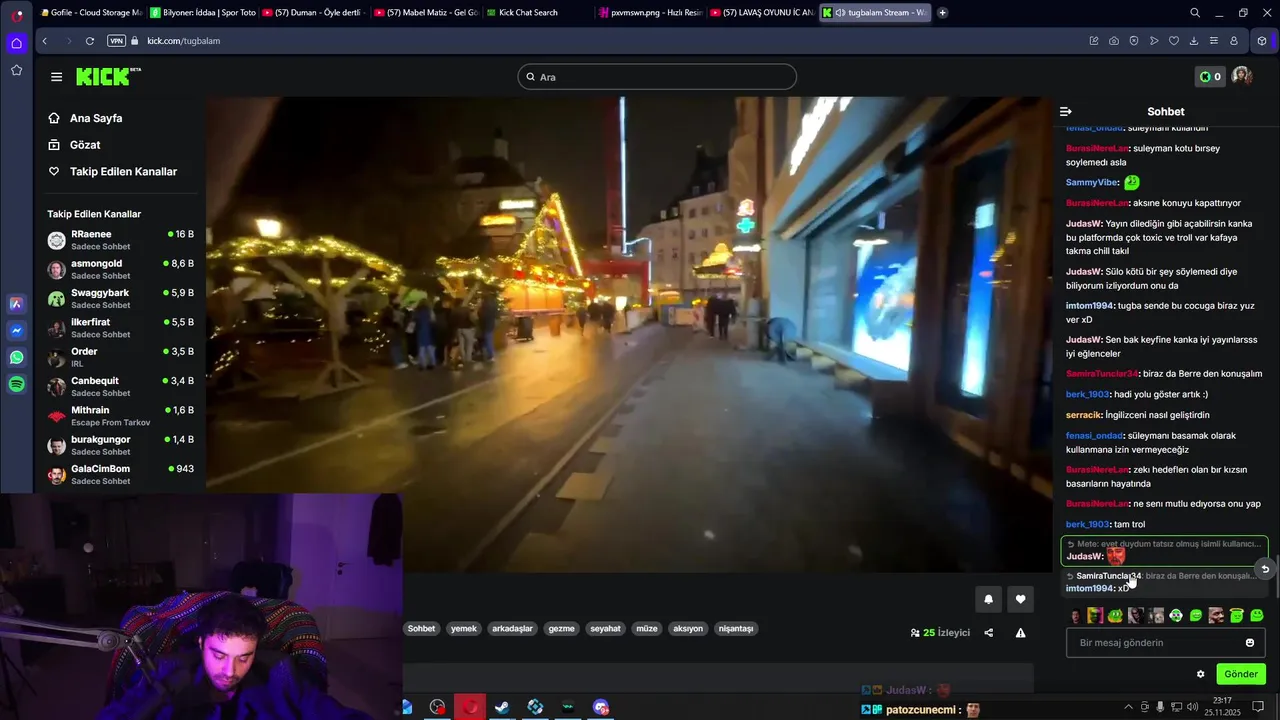The width and height of the screenshot is (1280, 720).
Task: Switch to Mabel Matiz tab
Action: pyautogui.click(x=426, y=13)
